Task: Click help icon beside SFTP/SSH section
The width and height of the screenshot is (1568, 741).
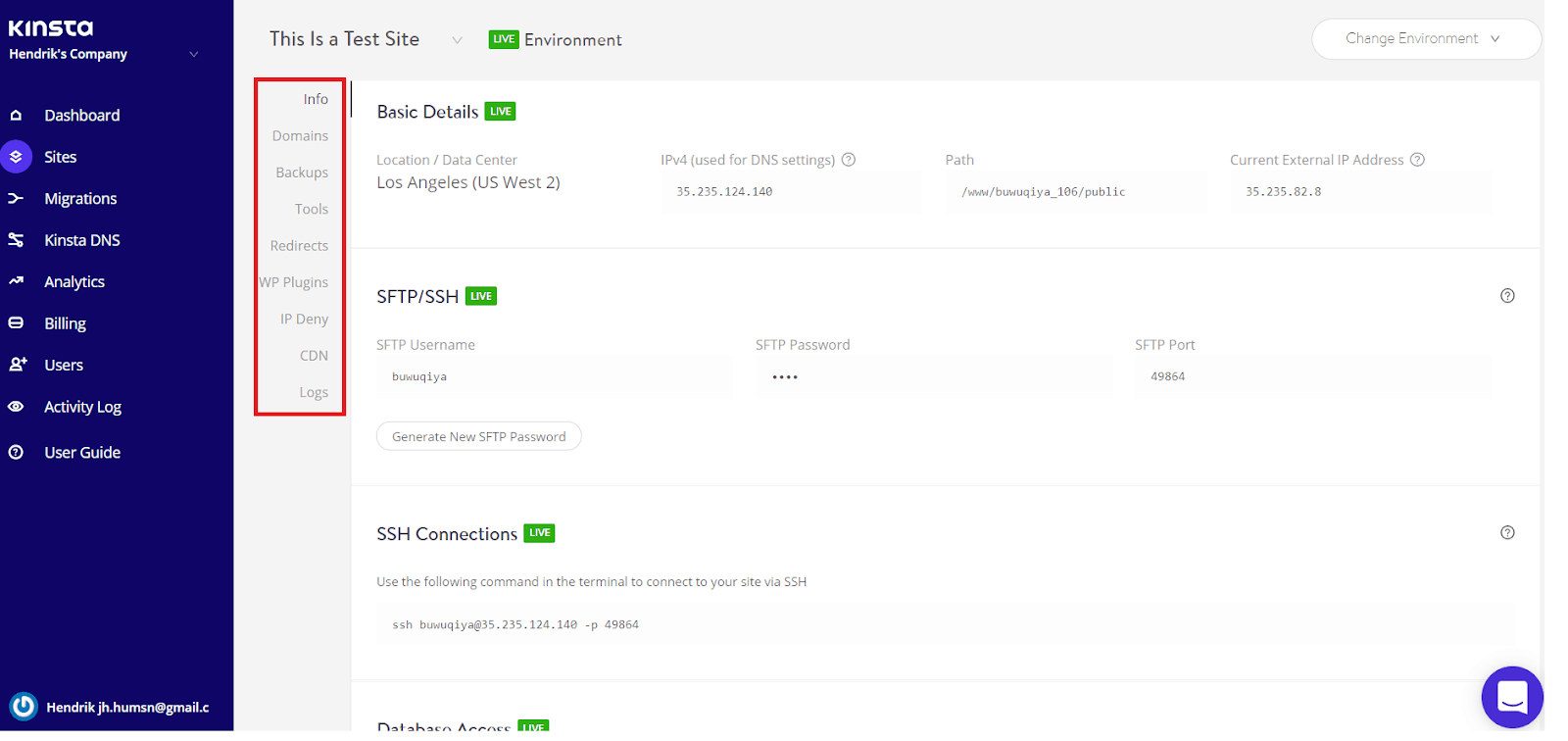Action: point(1507,296)
